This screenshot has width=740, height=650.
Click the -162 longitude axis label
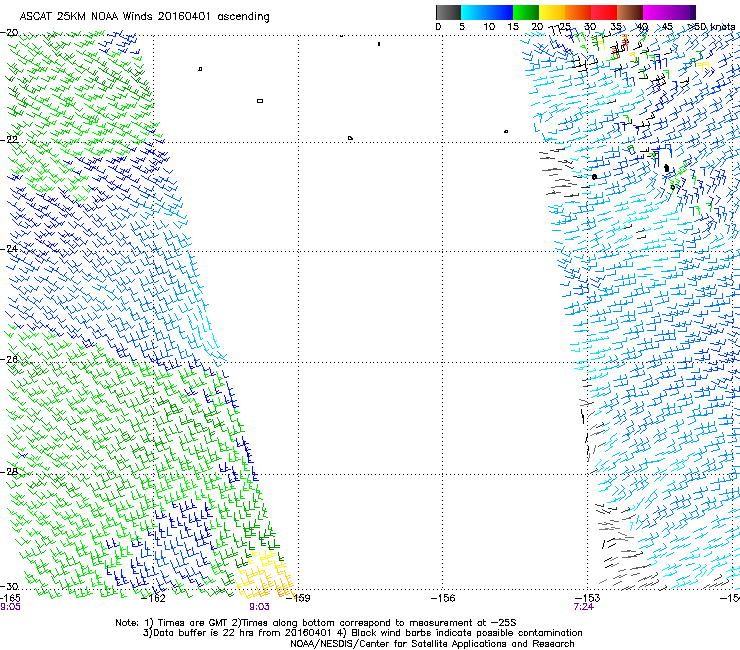tap(153, 598)
